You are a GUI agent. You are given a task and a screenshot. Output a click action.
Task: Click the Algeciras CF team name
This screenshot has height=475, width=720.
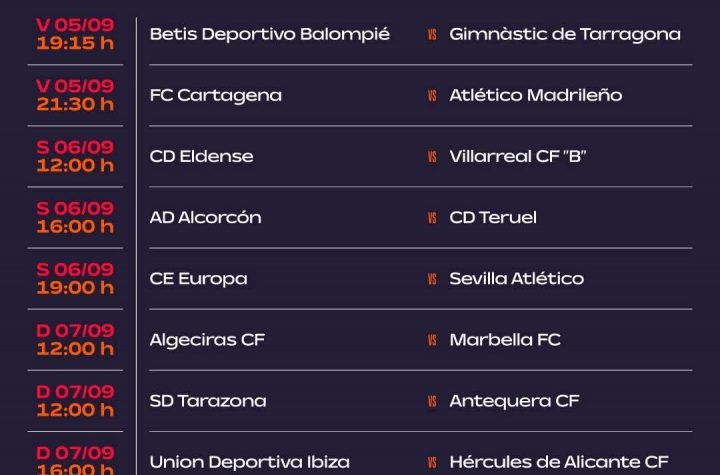pyautogui.click(x=207, y=340)
